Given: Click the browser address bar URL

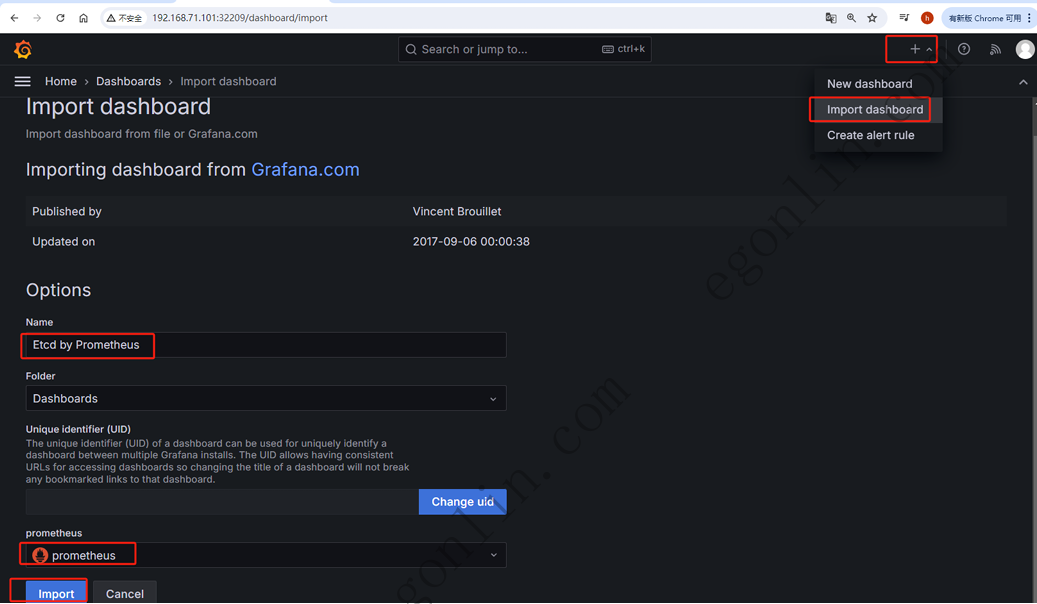Looking at the screenshot, I should pyautogui.click(x=240, y=18).
